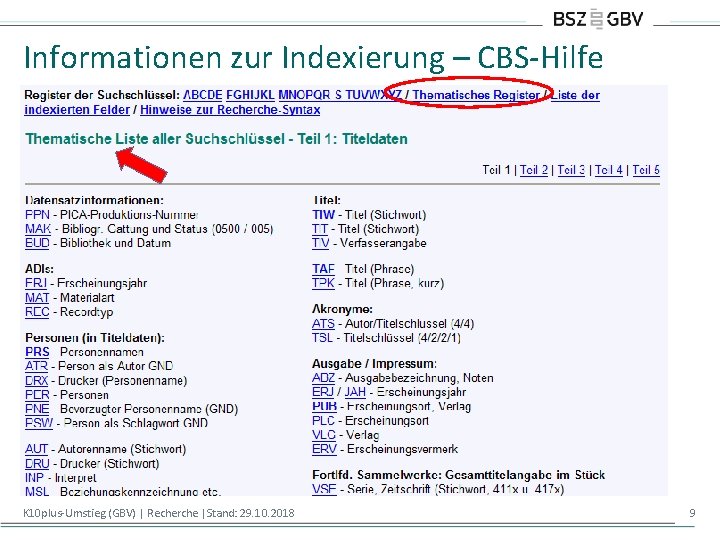Open TAF Titel Phrase key
720x540 pixels.
[x=323, y=269]
